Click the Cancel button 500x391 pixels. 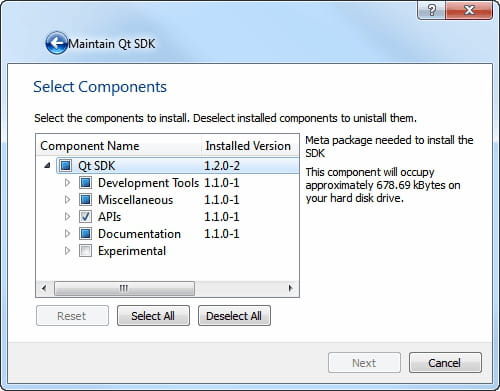point(445,363)
